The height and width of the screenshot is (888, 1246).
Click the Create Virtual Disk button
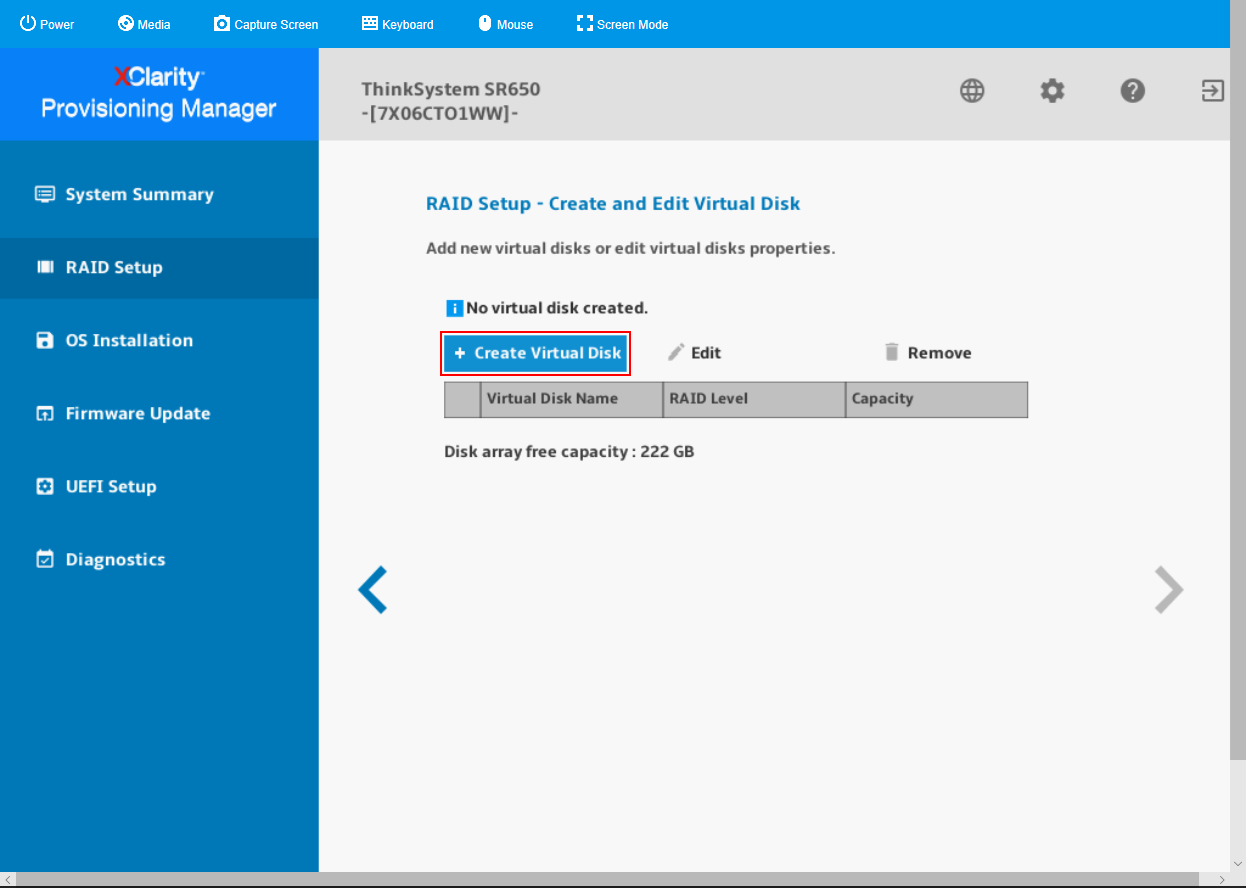point(535,353)
